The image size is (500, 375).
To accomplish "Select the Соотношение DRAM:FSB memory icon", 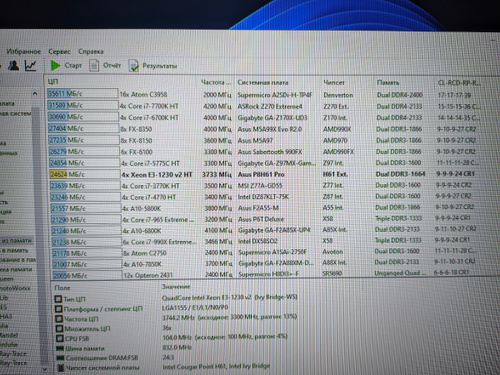I will [60, 358].
